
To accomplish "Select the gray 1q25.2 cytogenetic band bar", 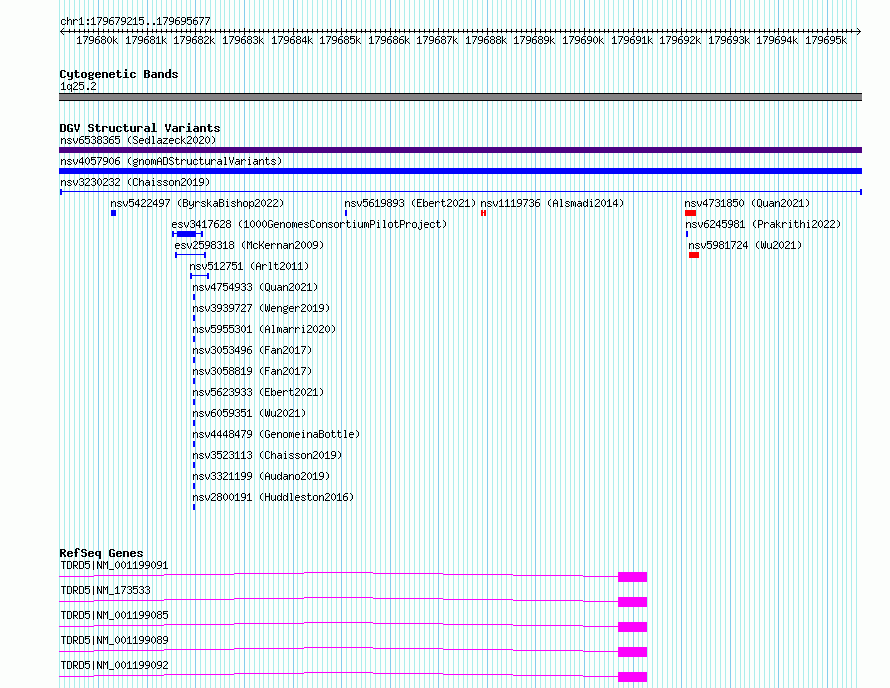I will click(x=460, y=97).
